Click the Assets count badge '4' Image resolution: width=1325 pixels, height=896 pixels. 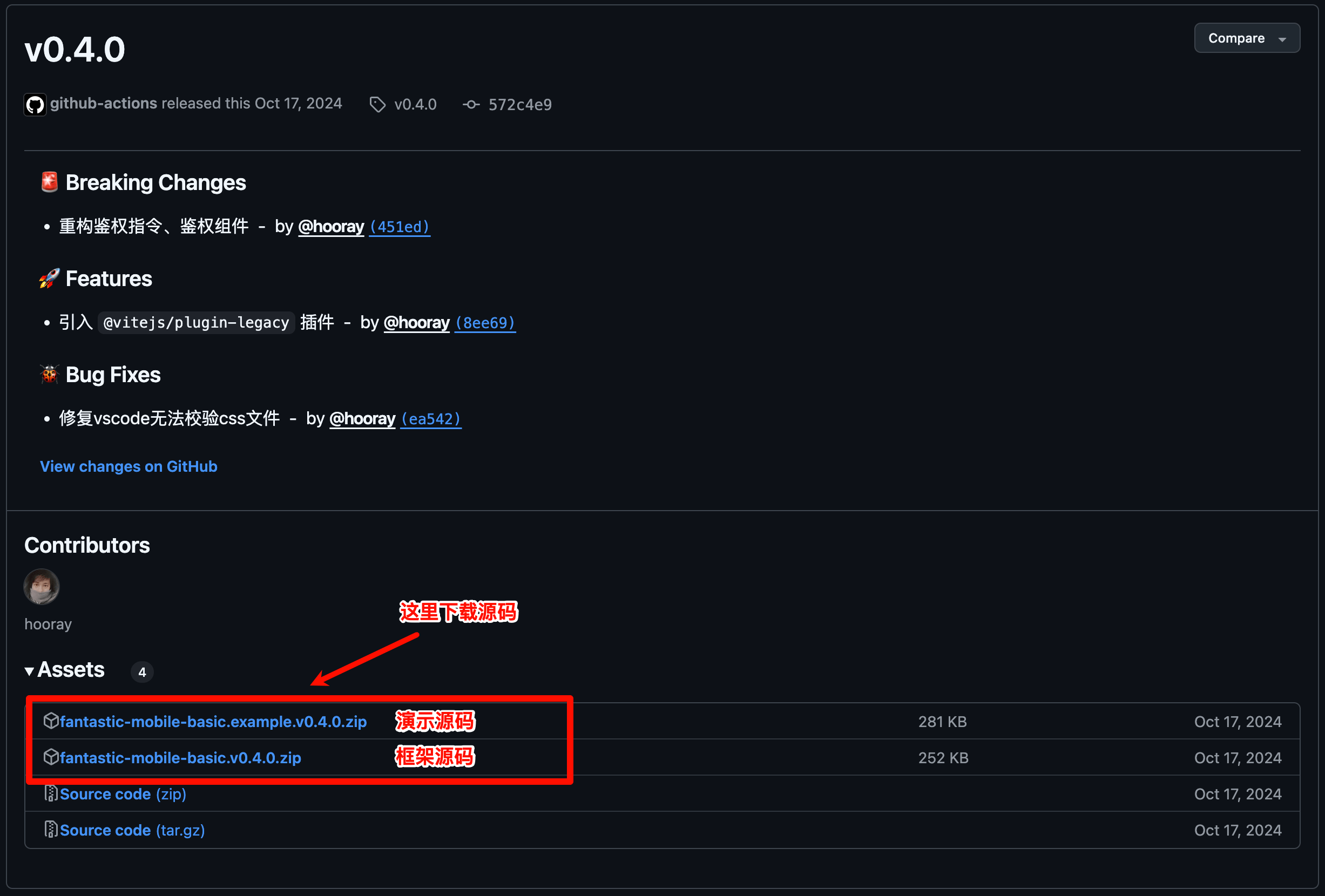pyautogui.click(x=142, y=672)
